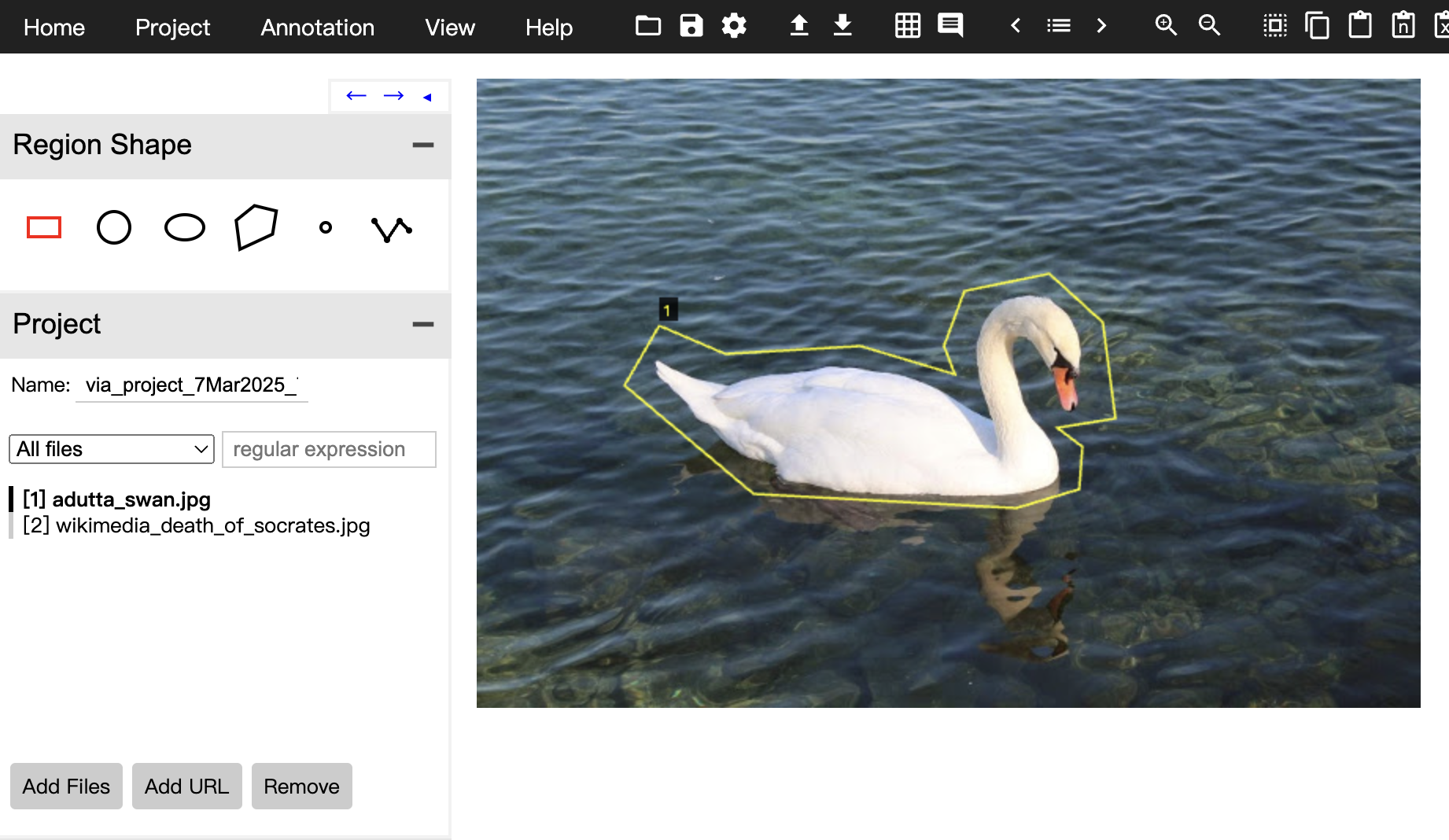Click the paste regions icon
Screen dimensions: 1449x840
1360,25
